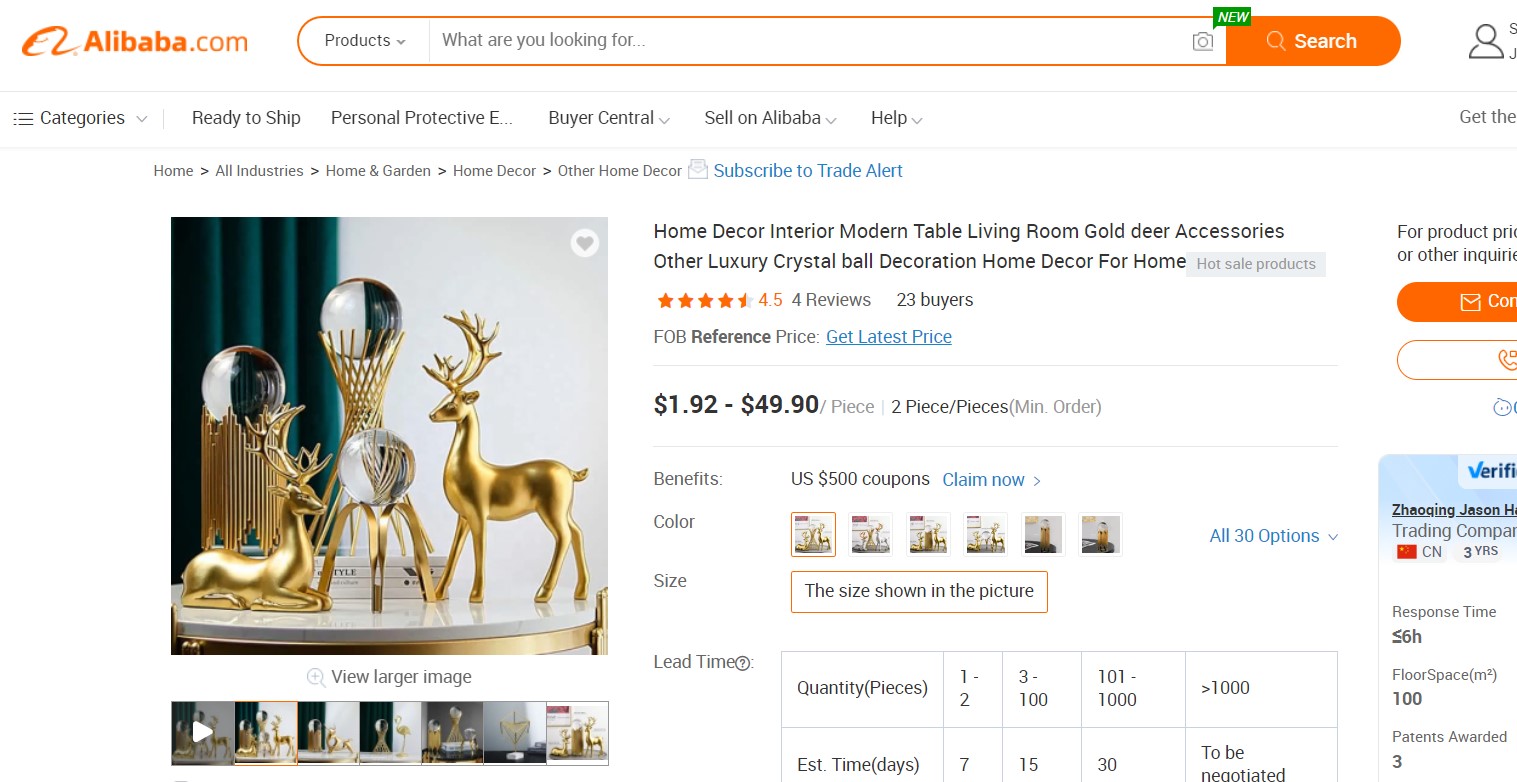Image resolution: width=1517 pixels, height=782 pixels.
Task: Click the Subscribe to Trade Alert envelope icon
Action: pos(697,170)
